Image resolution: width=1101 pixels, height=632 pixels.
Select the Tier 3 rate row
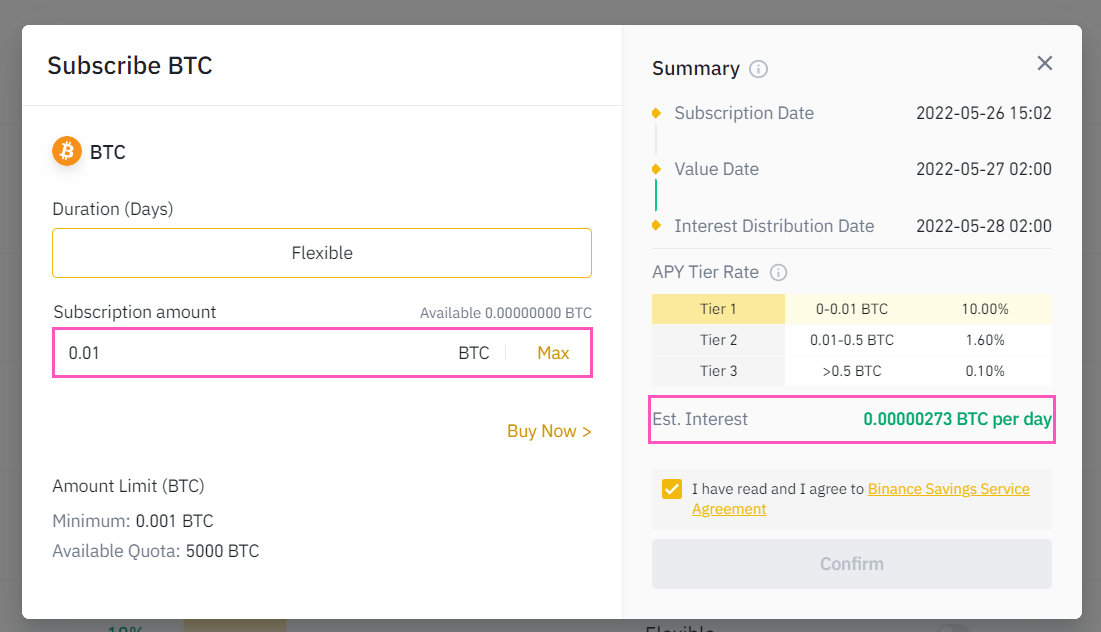click(851, 371)
